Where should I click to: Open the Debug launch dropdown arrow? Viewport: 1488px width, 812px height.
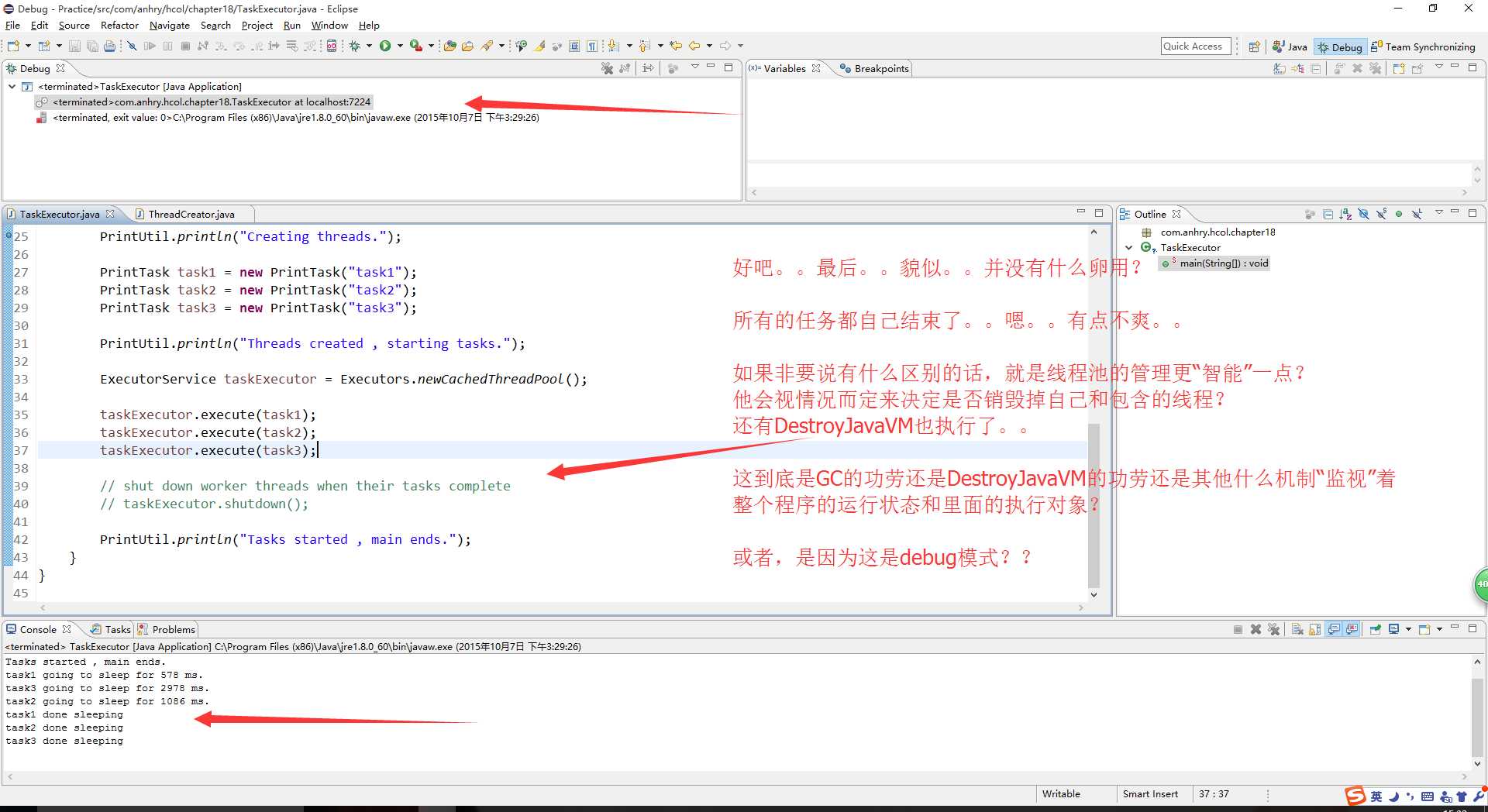coord(369,46)
